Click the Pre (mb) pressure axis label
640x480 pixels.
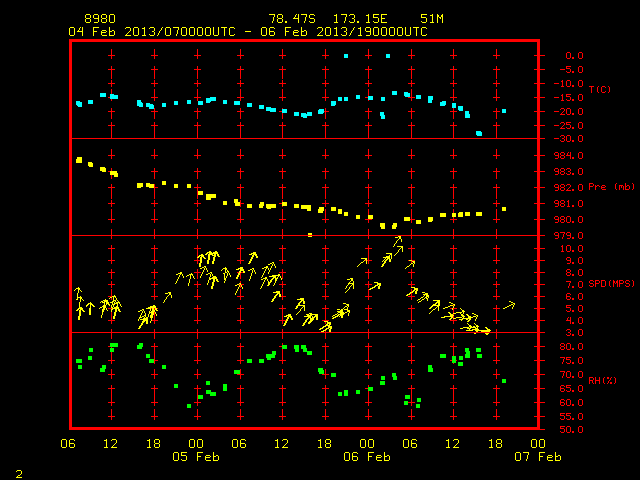[x=611, y=187]
